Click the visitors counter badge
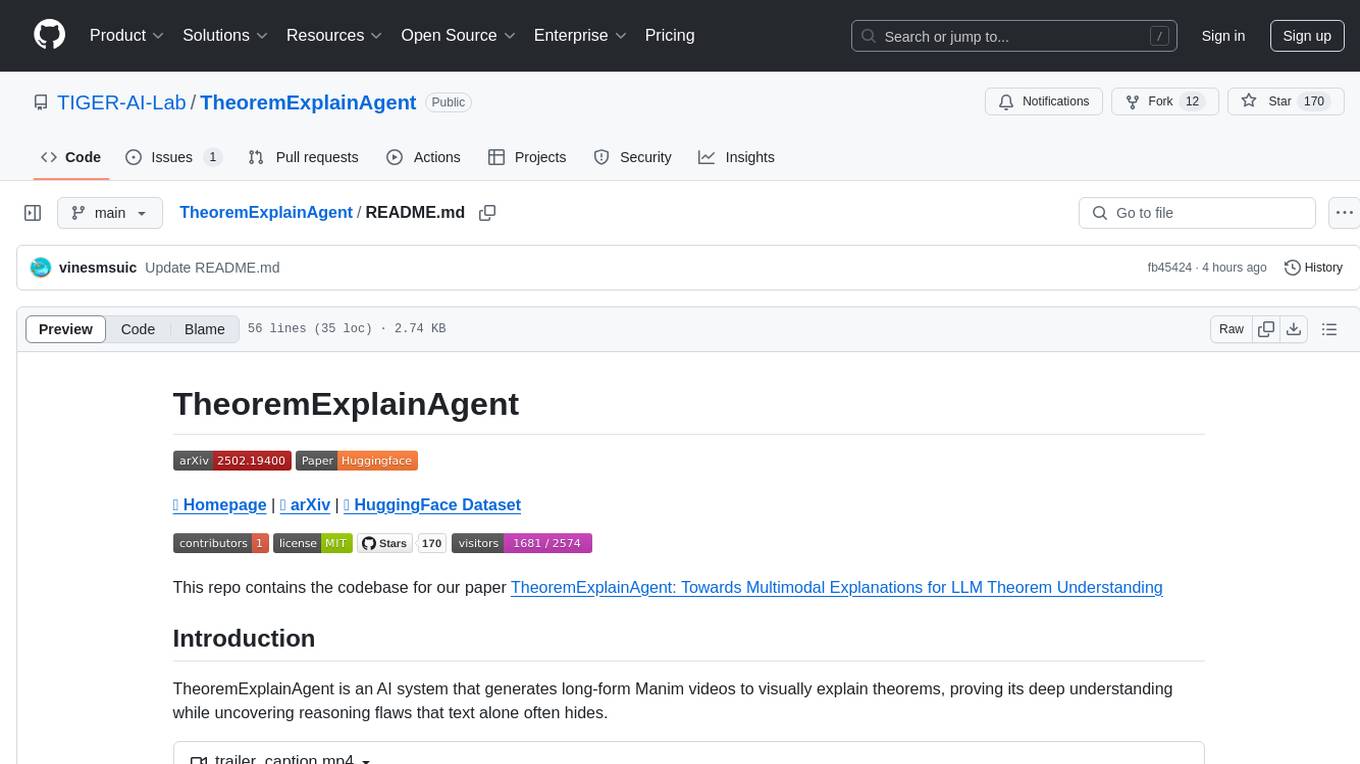Viewport: 1360px width, 764px height. (522, 543)
